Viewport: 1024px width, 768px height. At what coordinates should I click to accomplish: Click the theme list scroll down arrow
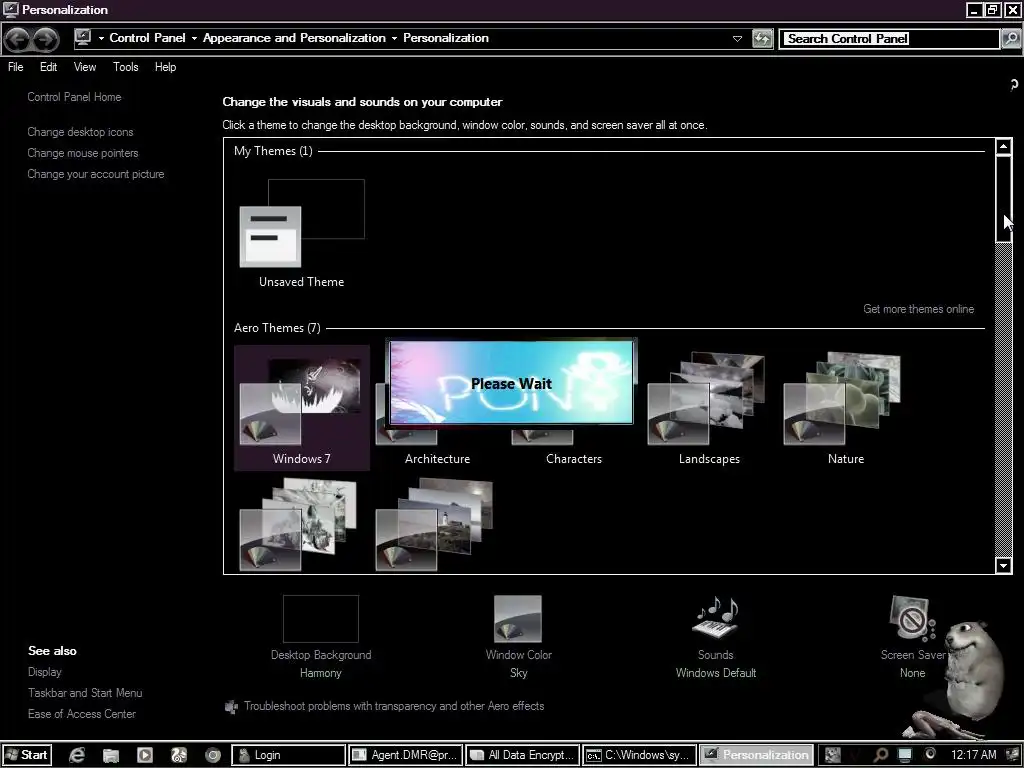(1004, 565)
